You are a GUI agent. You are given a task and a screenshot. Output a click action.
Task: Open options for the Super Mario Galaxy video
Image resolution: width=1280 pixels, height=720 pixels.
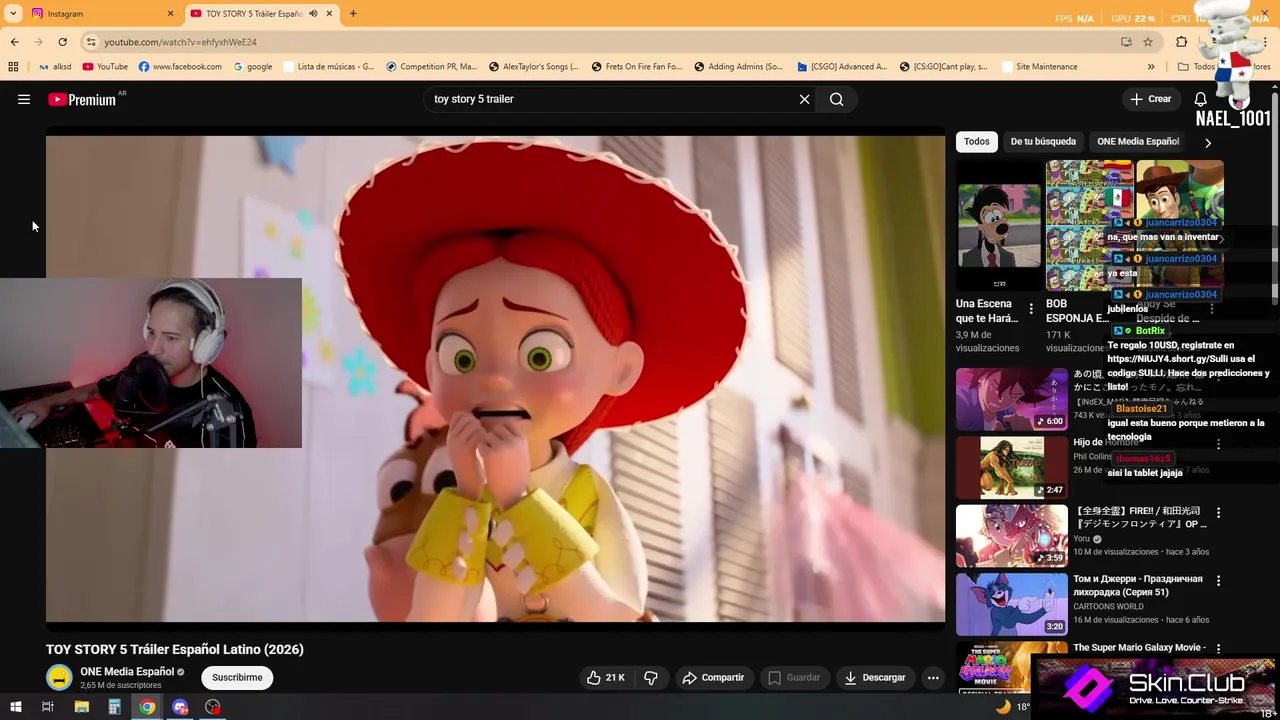[x=1218, y=649]
